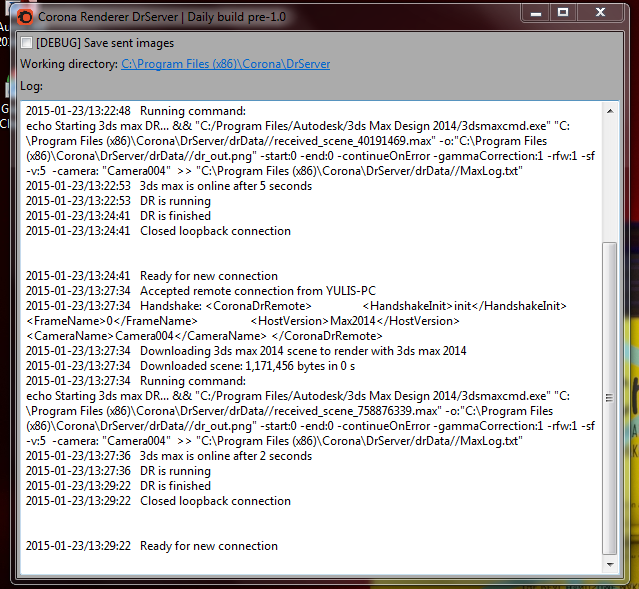Click the log vertical scrollbar thumb
The width and height of the screenshot is (639, 589).
click(610, 398)
